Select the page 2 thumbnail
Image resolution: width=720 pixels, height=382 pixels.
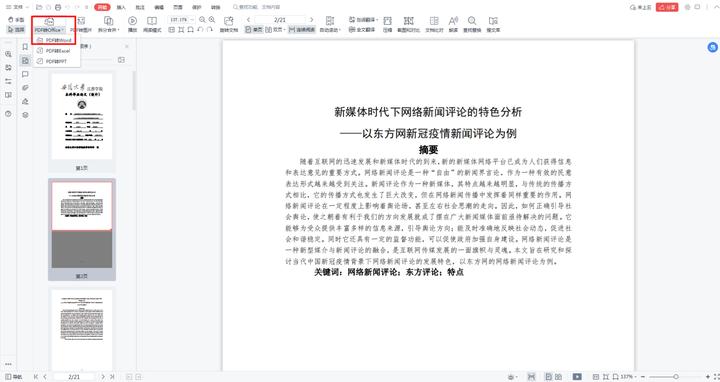82,225
